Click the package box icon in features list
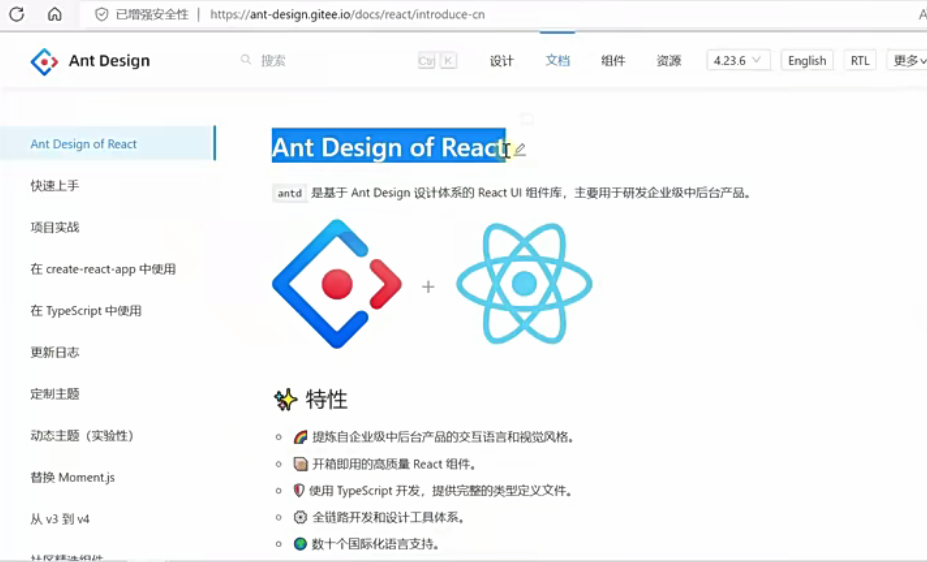The image size is (927, 562). (300, 464)
